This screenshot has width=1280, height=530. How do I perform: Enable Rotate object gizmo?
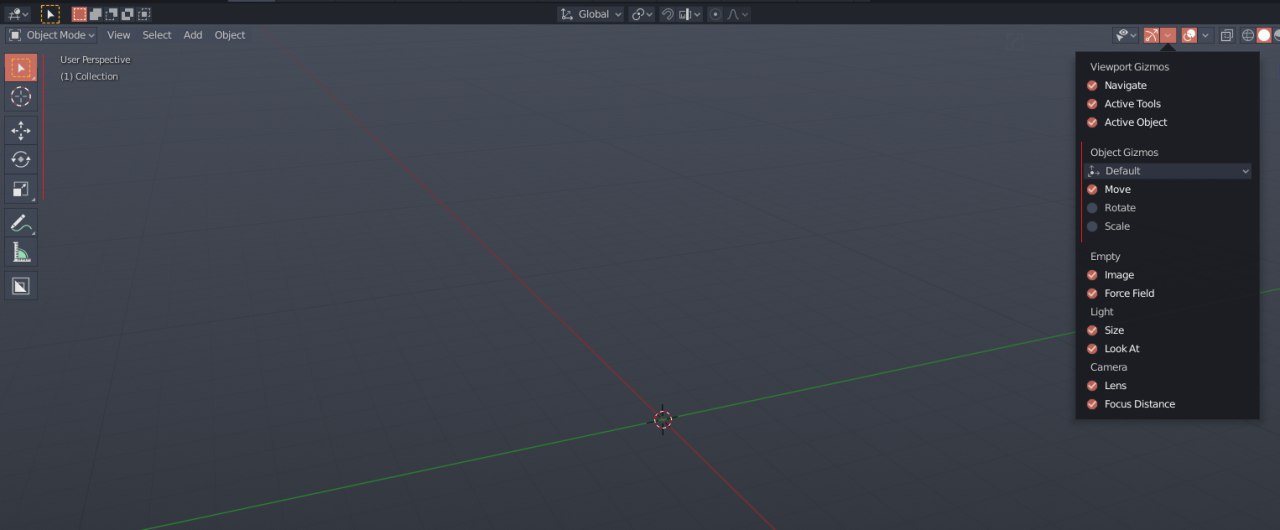1092,208
